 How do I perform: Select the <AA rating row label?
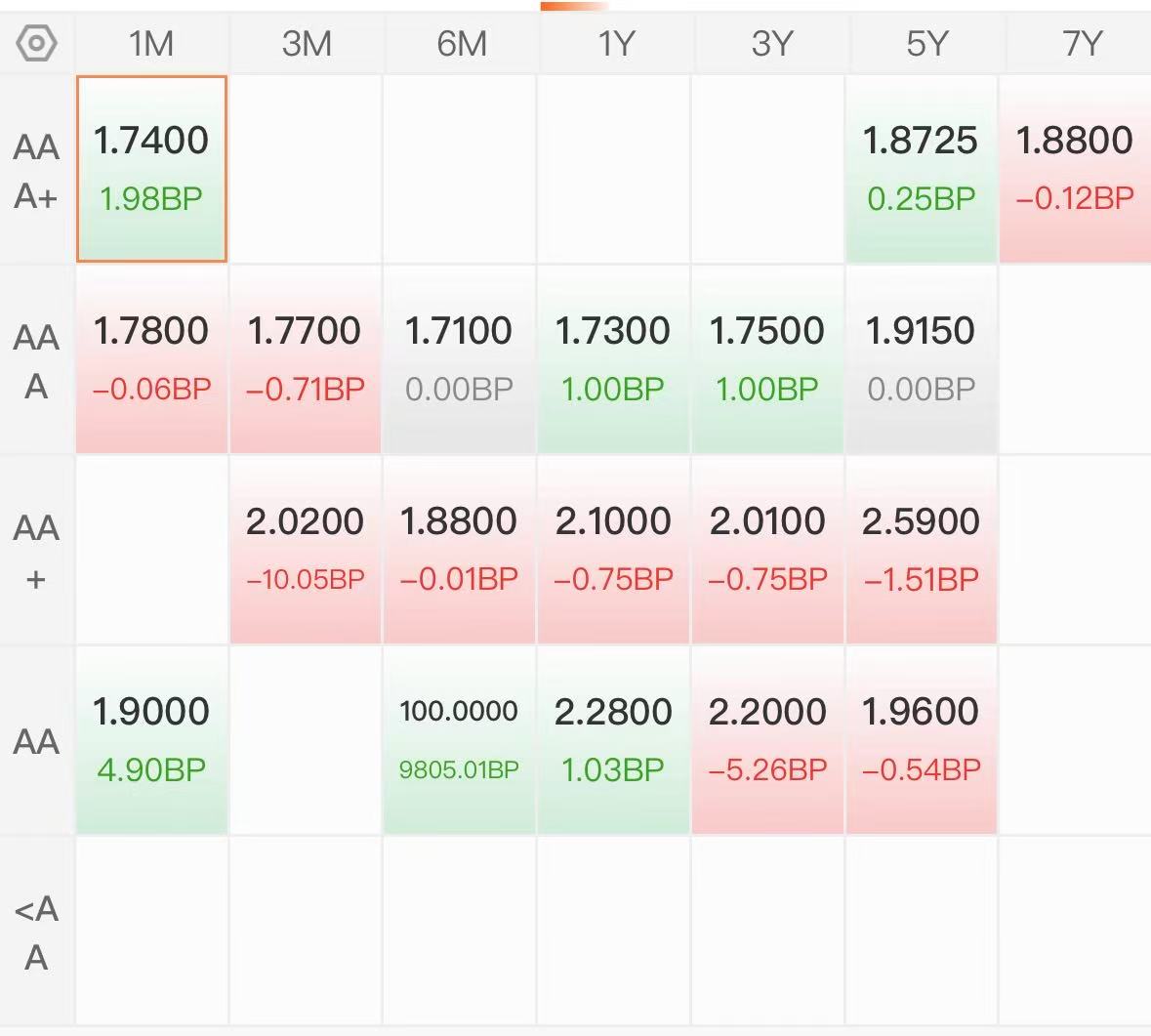(36, 932)
